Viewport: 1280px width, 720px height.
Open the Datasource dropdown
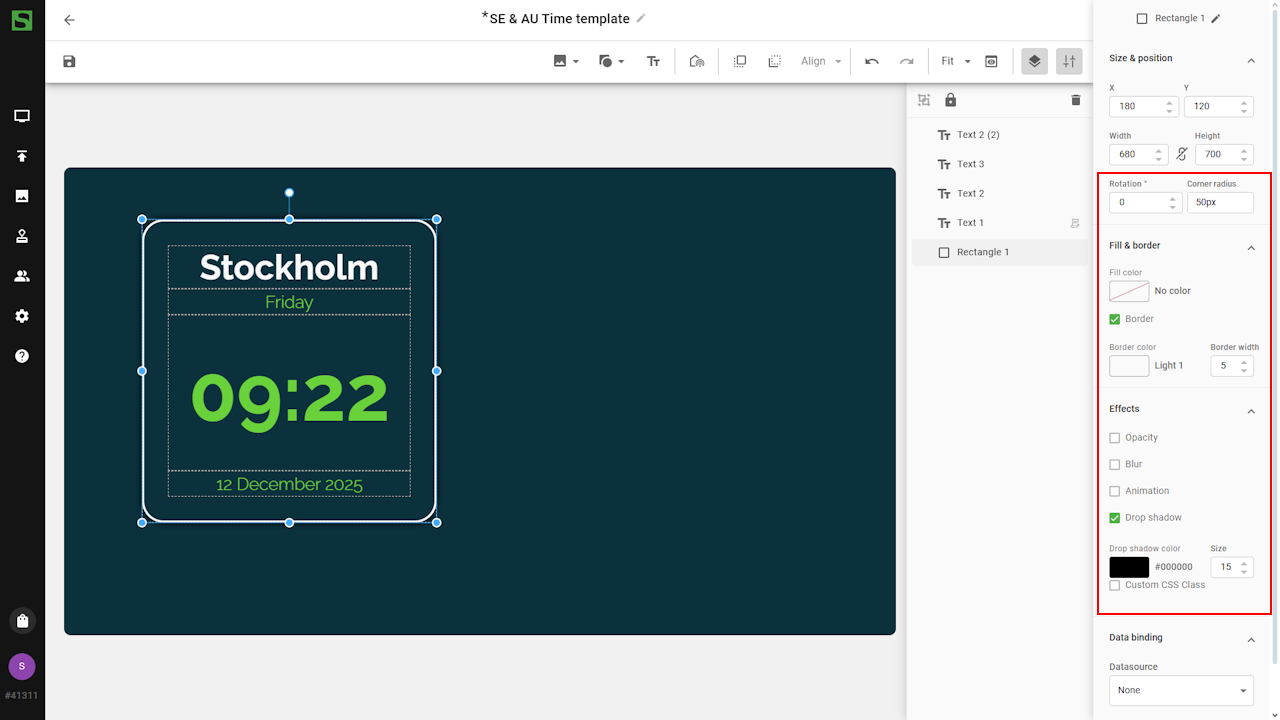coord(1181,690)
